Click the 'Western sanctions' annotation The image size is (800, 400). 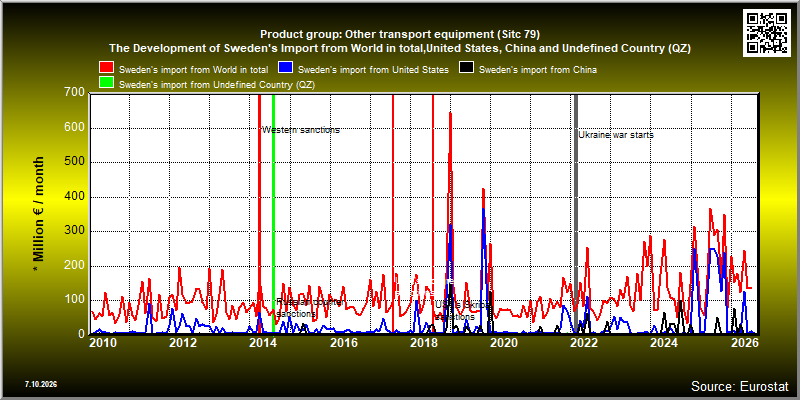click(301, 130)
